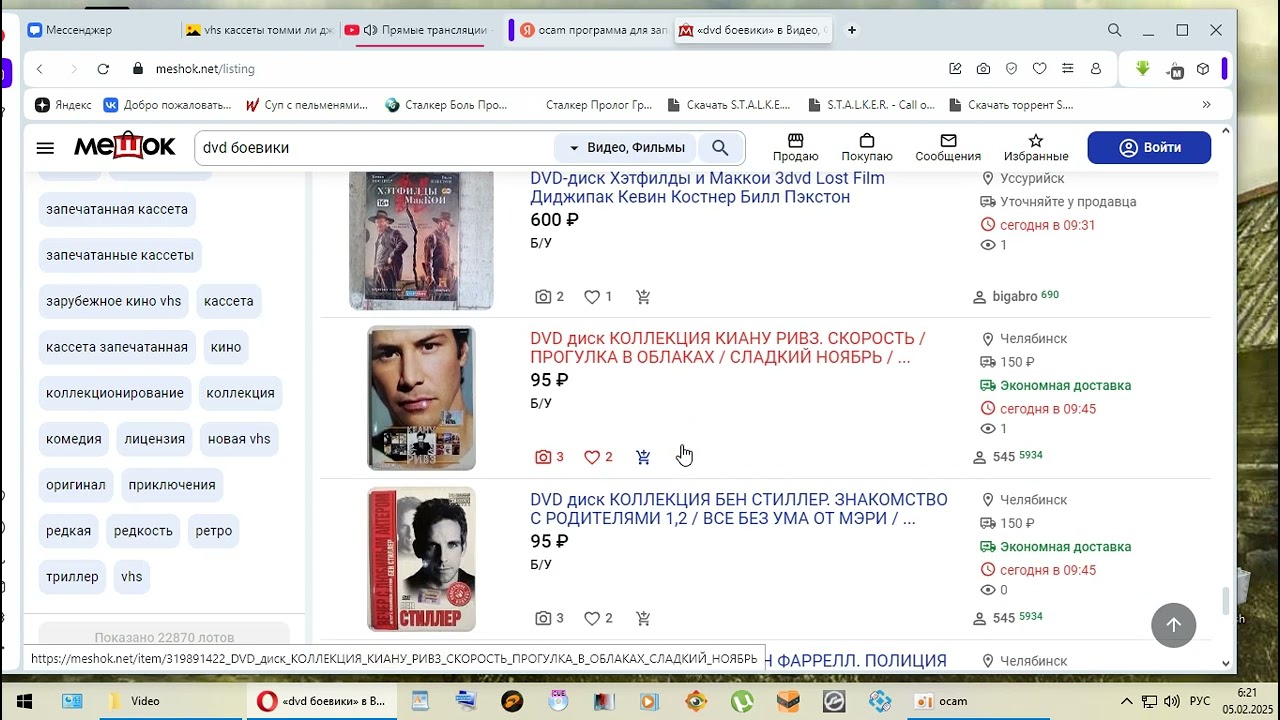Open the Видео, Фильмы category dropdown

click(x=627, y=148)
